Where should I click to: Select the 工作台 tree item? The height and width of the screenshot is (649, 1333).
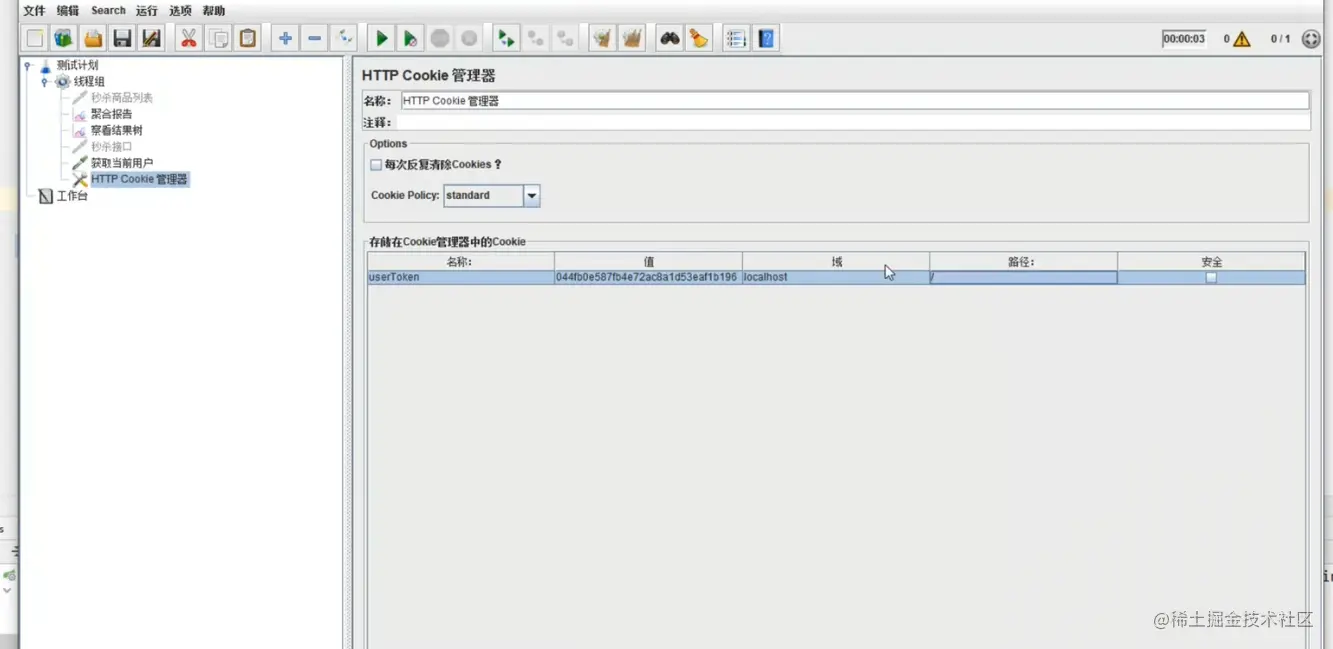(x=72, y=196)
